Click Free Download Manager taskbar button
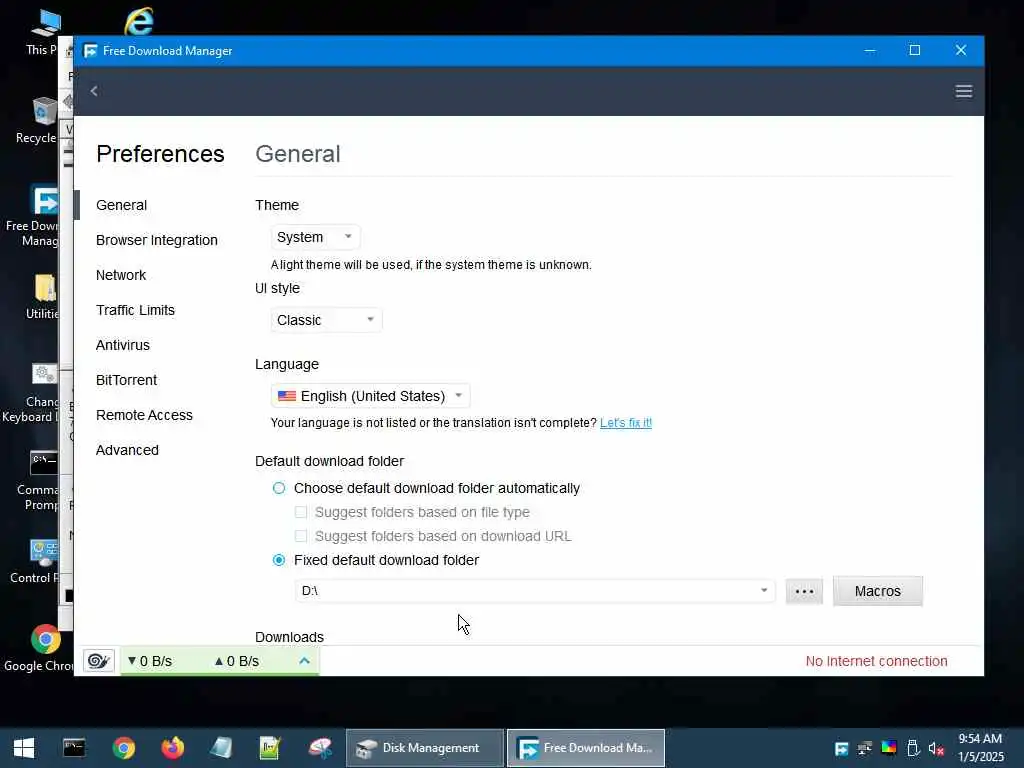1024x768 pixels. [x=586, y=748]
